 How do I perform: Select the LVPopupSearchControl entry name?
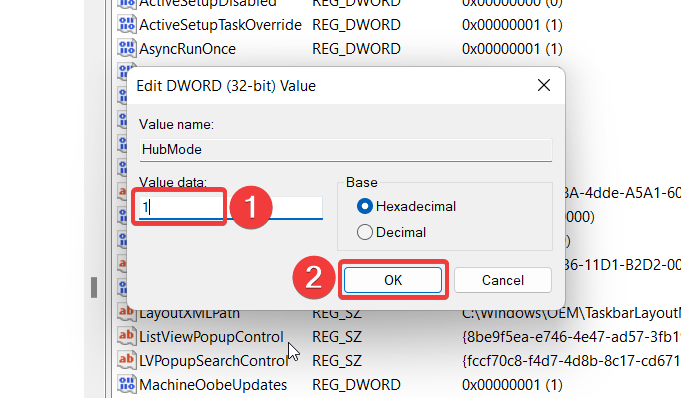pyautogui.click(x=214, y=361)
